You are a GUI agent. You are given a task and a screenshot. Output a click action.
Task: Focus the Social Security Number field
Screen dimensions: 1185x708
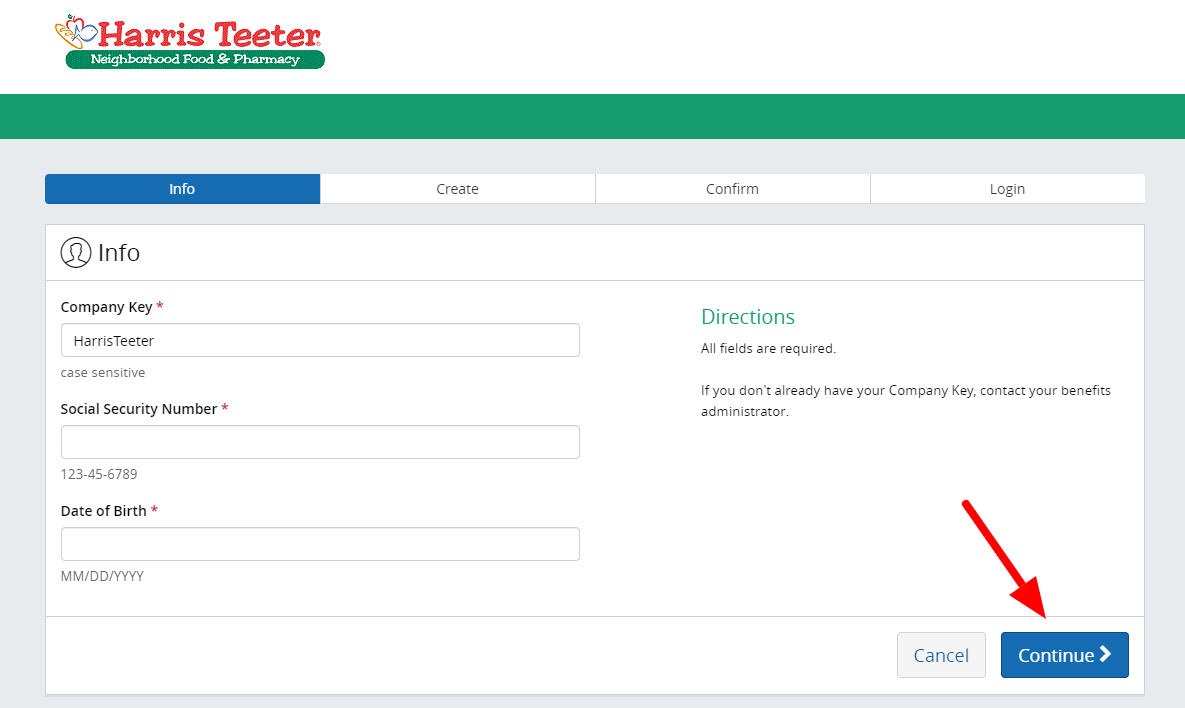[320, 442]
